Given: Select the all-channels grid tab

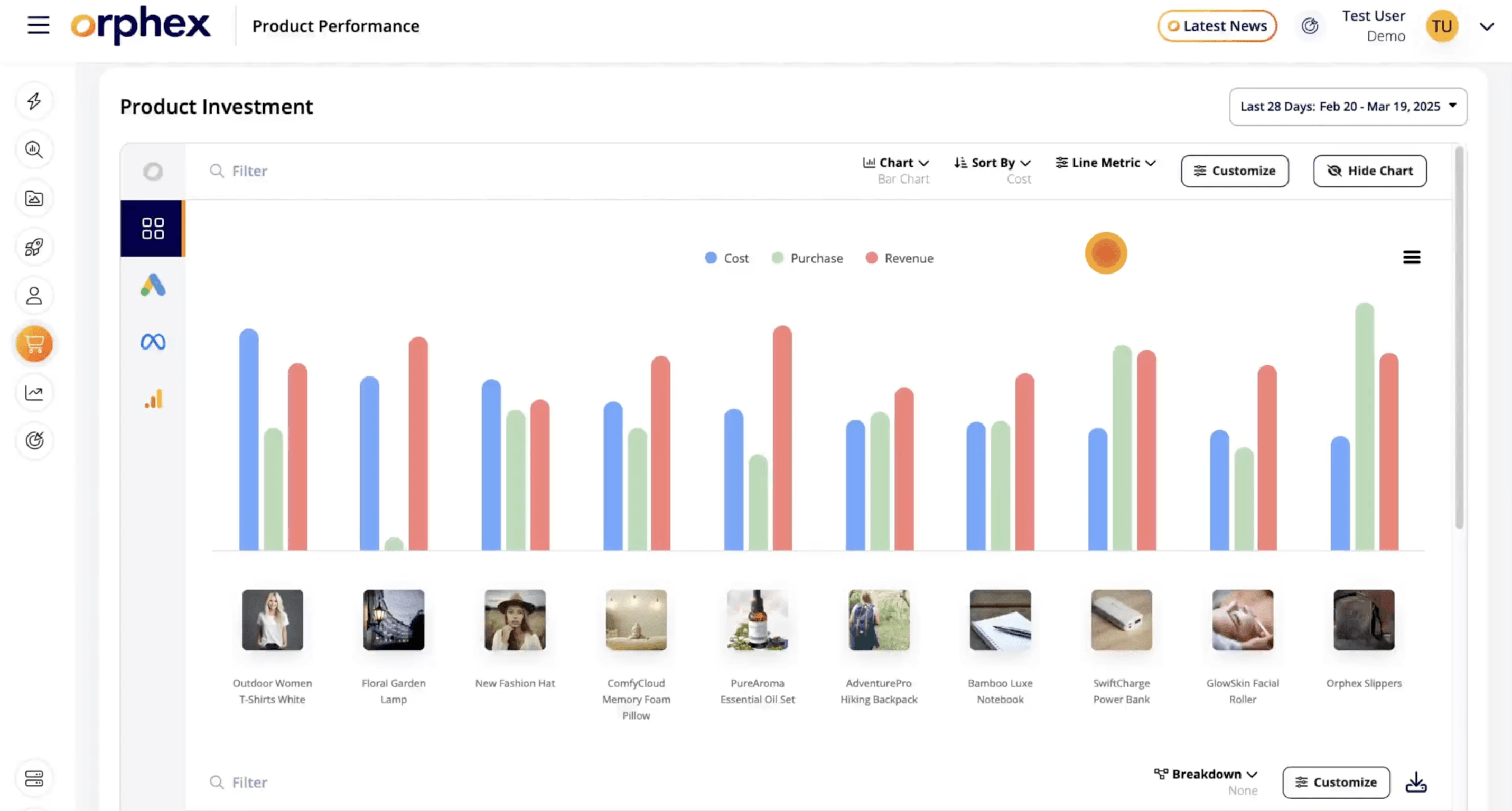Looking at the screenshot, I should pyautogui.click(x=153, y=228).
